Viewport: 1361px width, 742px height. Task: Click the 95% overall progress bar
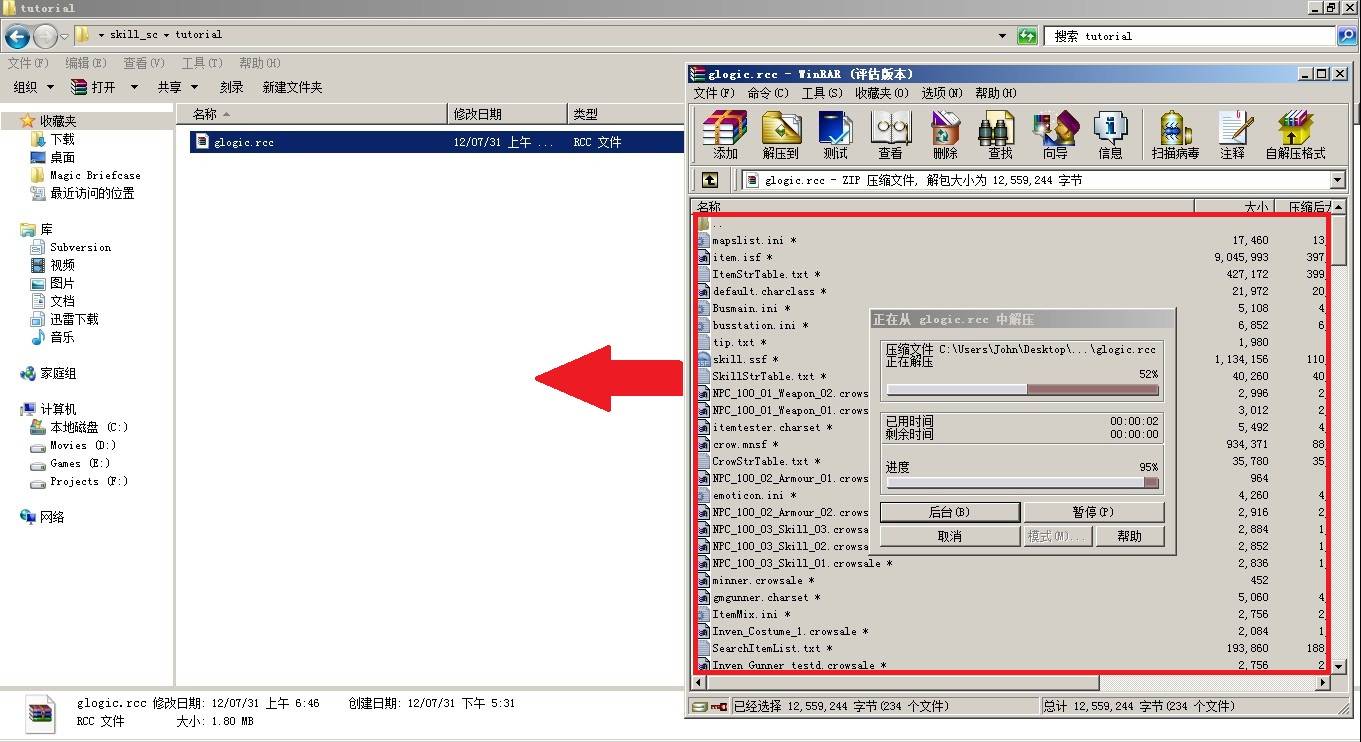point(1022,483)
